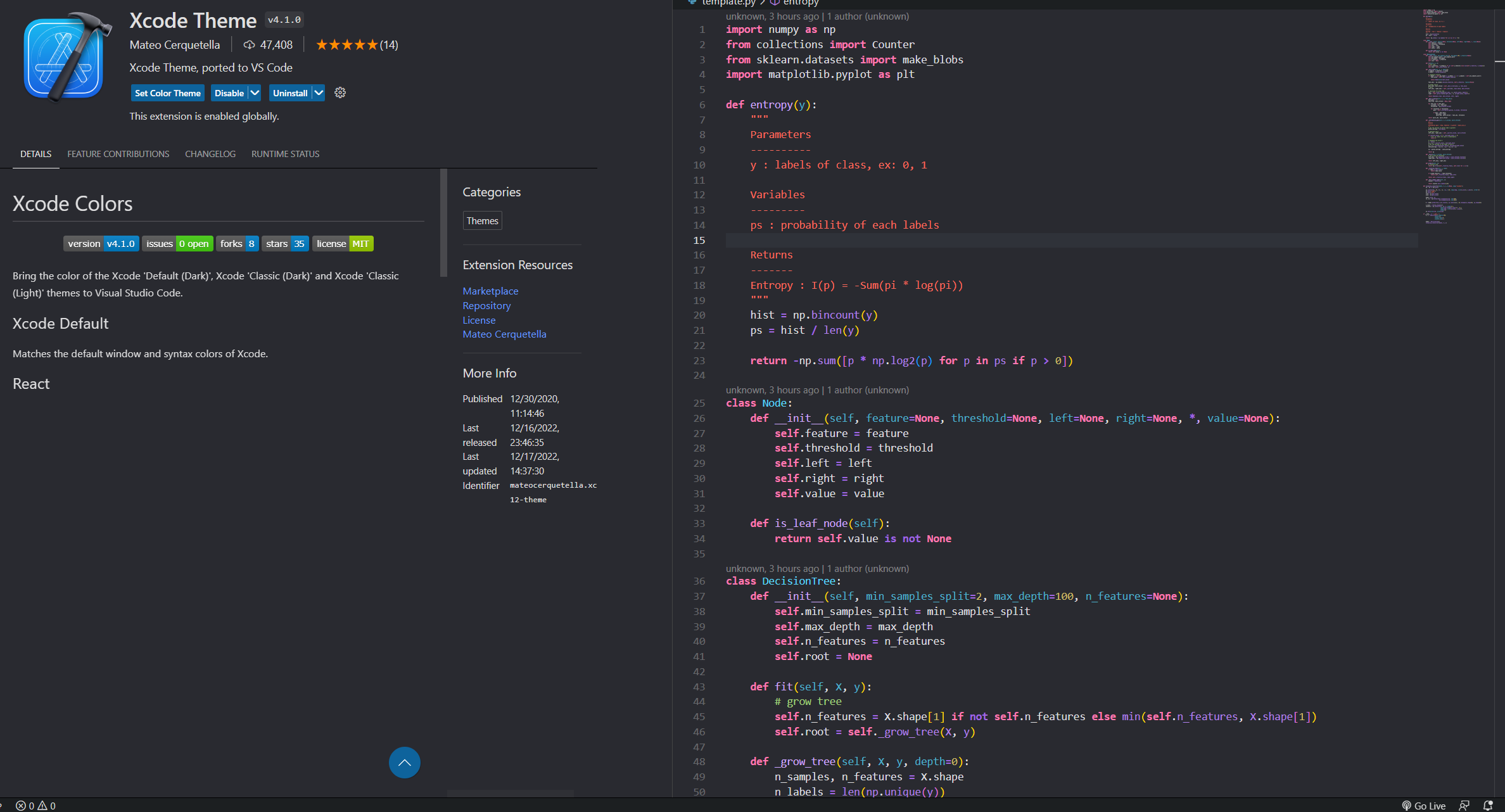The height and width of the screenshot is (812, 1505).
Task: Open the Marketplace resource link
Action: [490, 291]
